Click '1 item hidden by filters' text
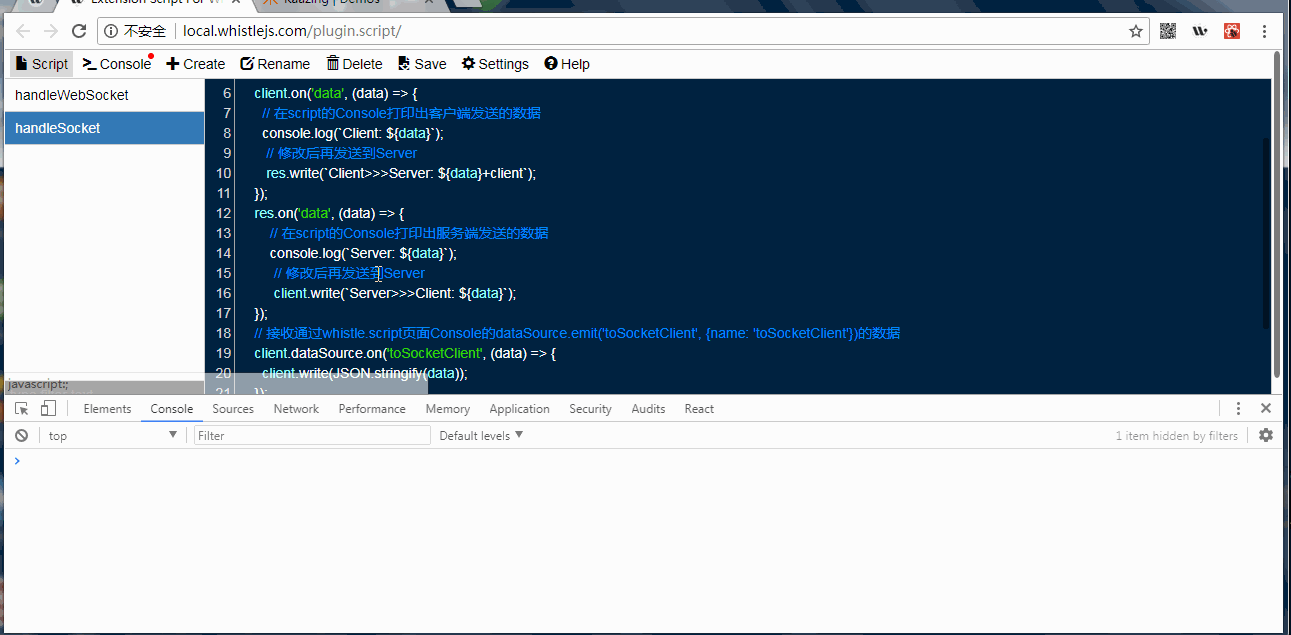This screenshot has height=635, width=1291. [x=1176, y=436]
